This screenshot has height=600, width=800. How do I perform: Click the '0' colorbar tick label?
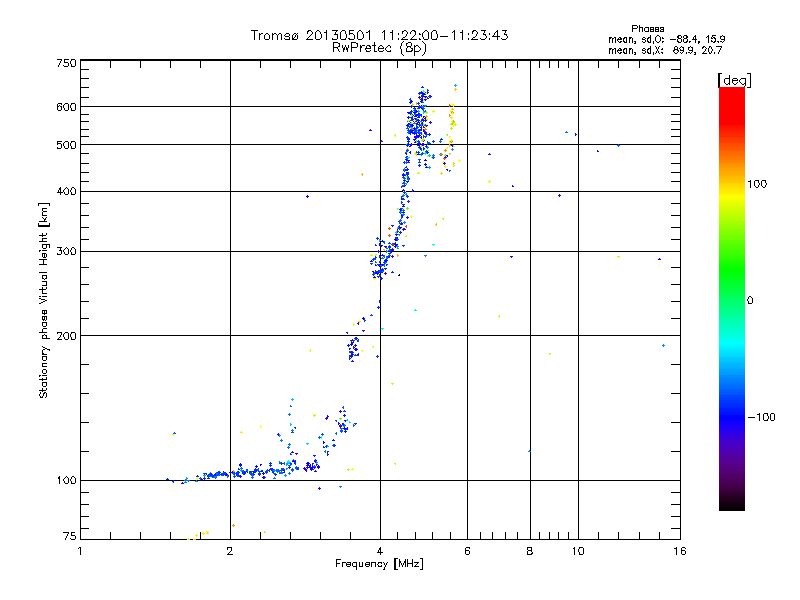[x=749, y=301]
